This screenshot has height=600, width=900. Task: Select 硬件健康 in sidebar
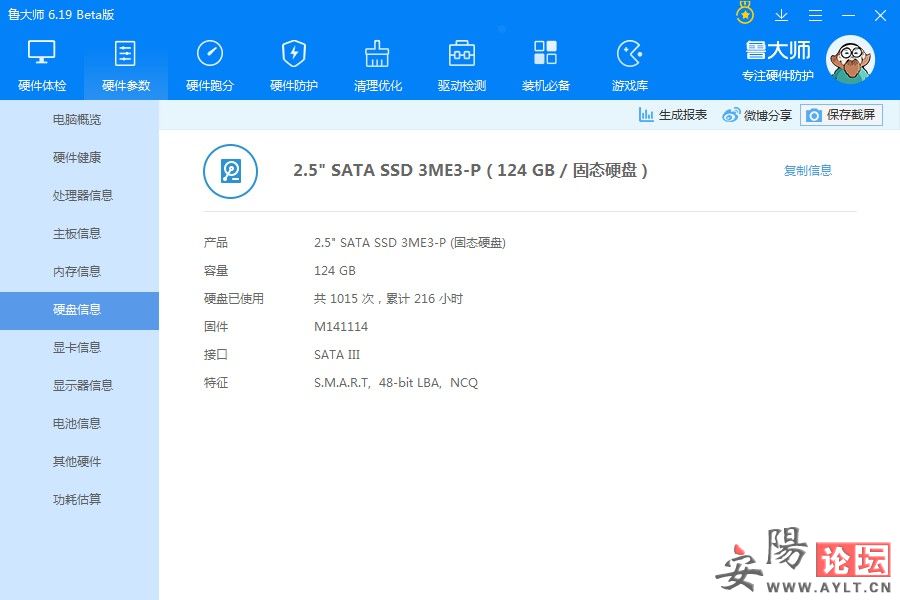point(79,157)
